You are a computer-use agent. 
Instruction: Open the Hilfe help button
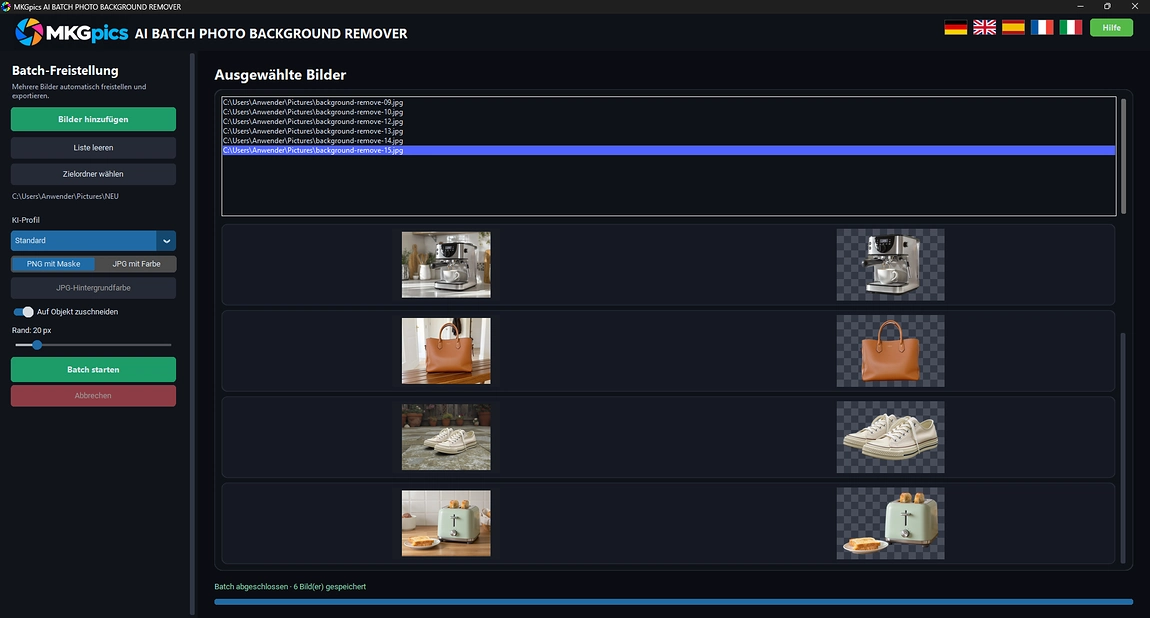(1111, 28)
